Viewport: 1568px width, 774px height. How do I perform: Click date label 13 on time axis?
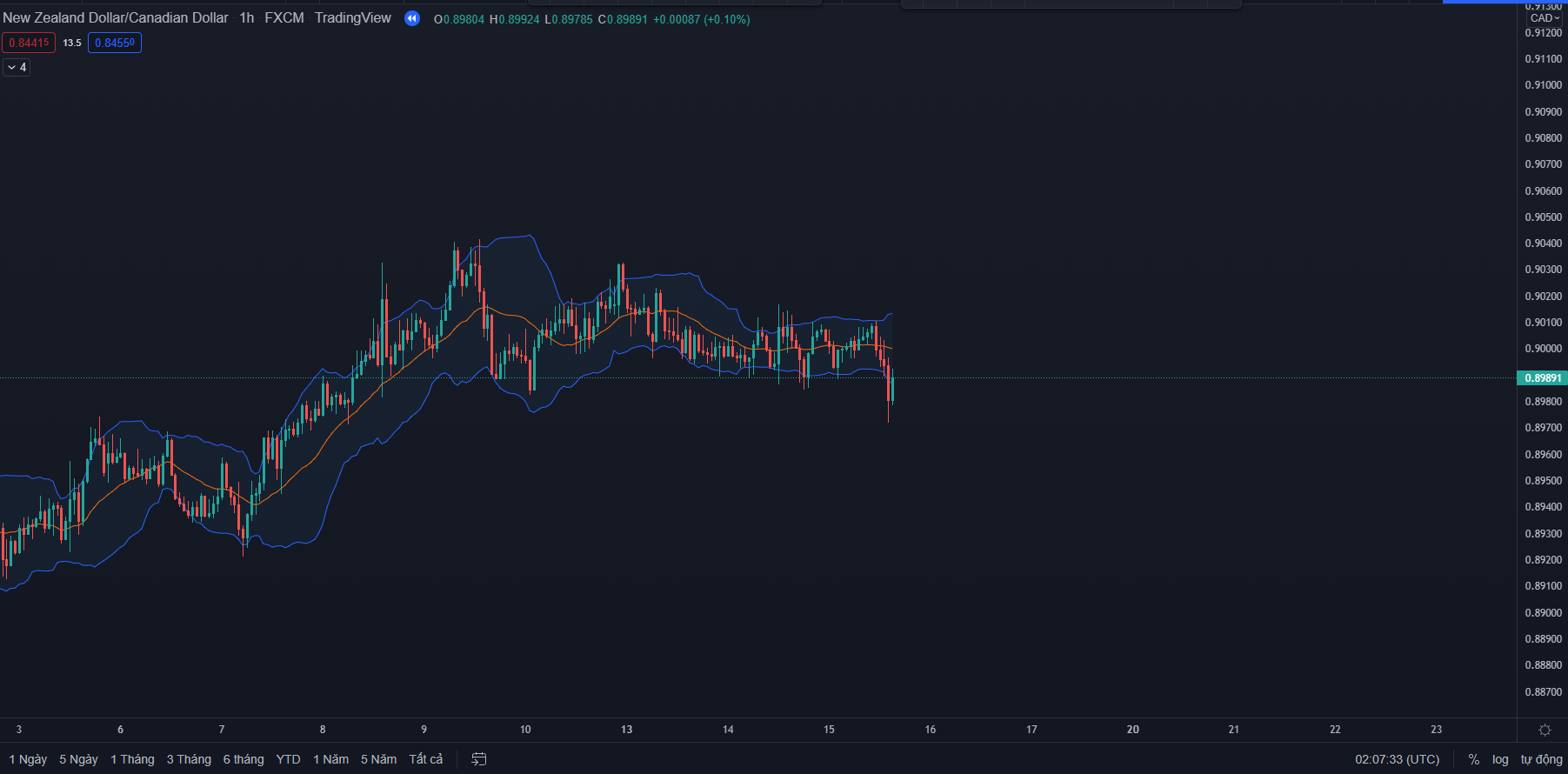coord(627,730)
